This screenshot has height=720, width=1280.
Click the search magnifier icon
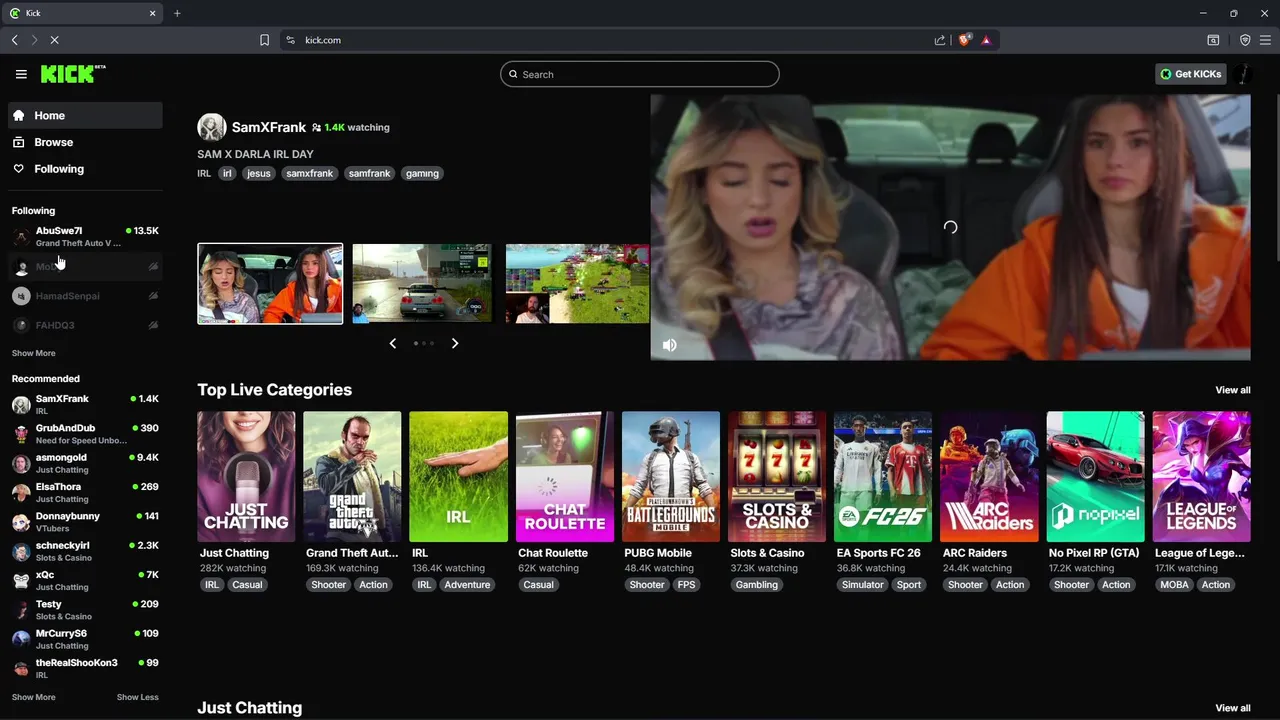point(514,74)
